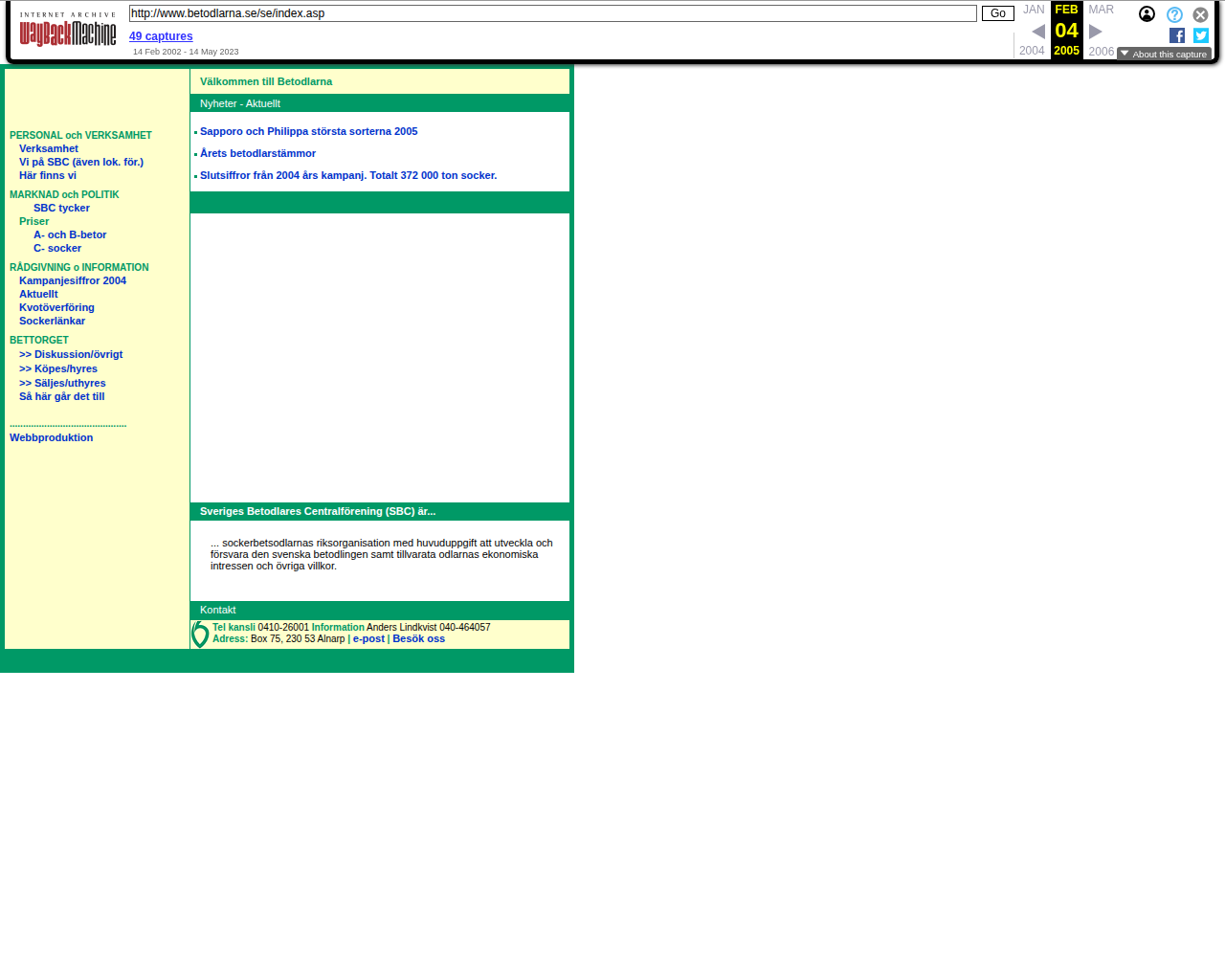The image size is (1225, 980).
Task: Select JAN in capture timeline
Action: (1034, 10)
